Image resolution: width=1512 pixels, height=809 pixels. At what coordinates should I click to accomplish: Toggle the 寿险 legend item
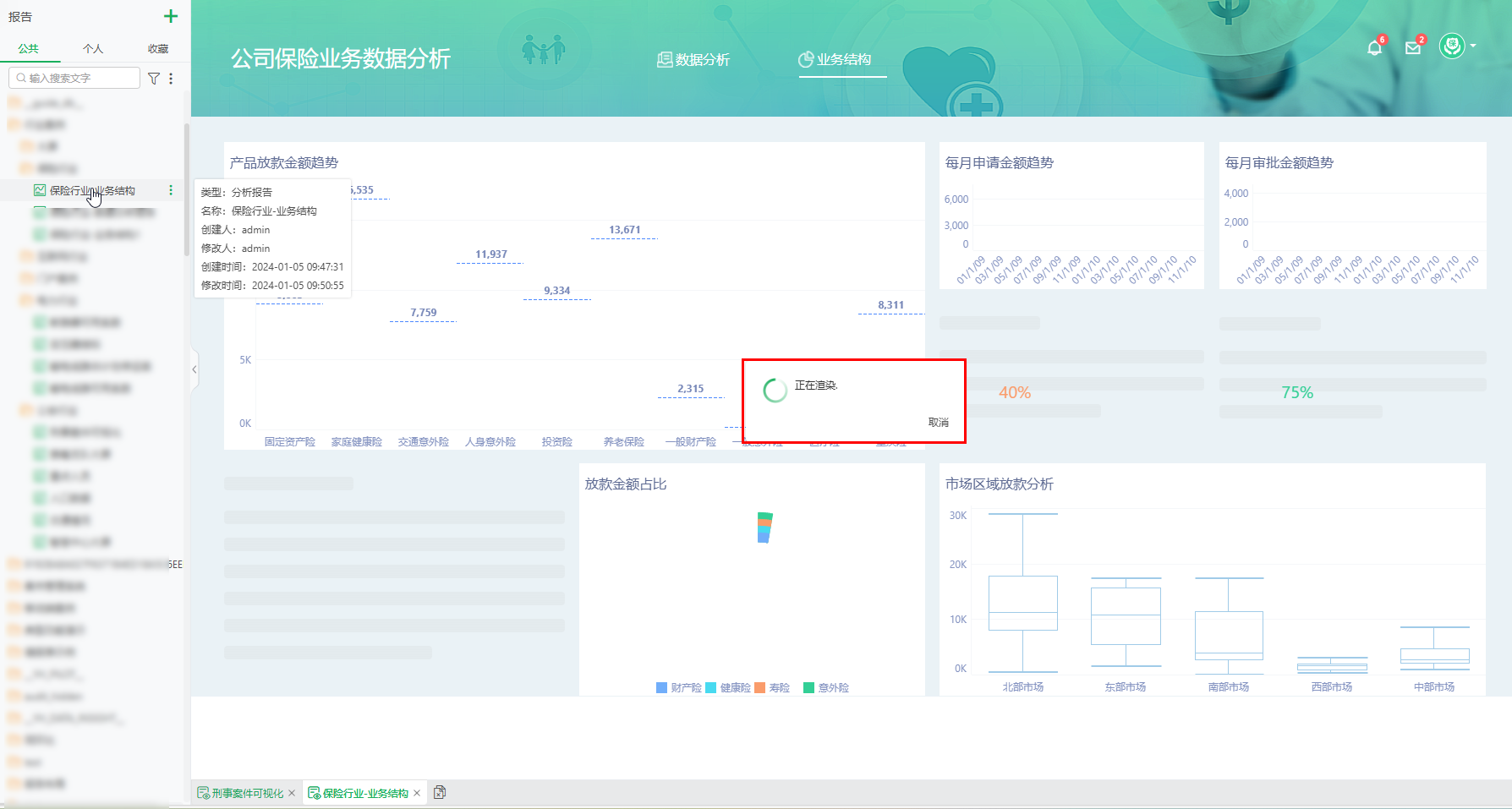pos(772,687)
